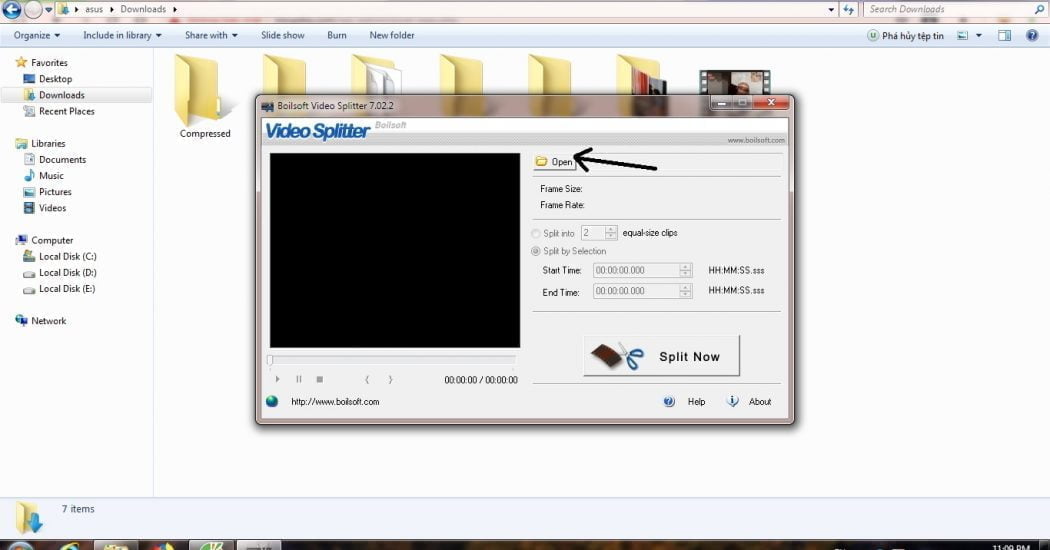Click 'Downloads' in the address breadcrumb
1050x550 pixels.
[x=143, y=9]
